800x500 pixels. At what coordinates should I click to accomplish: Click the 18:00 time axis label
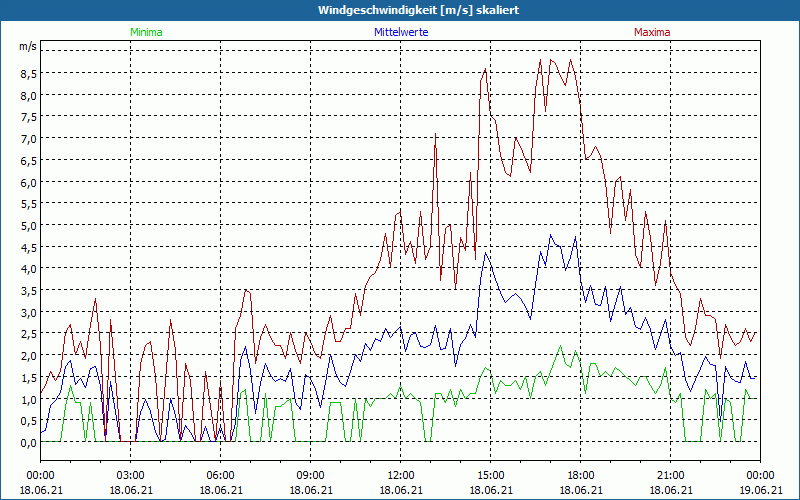[581, 476]
